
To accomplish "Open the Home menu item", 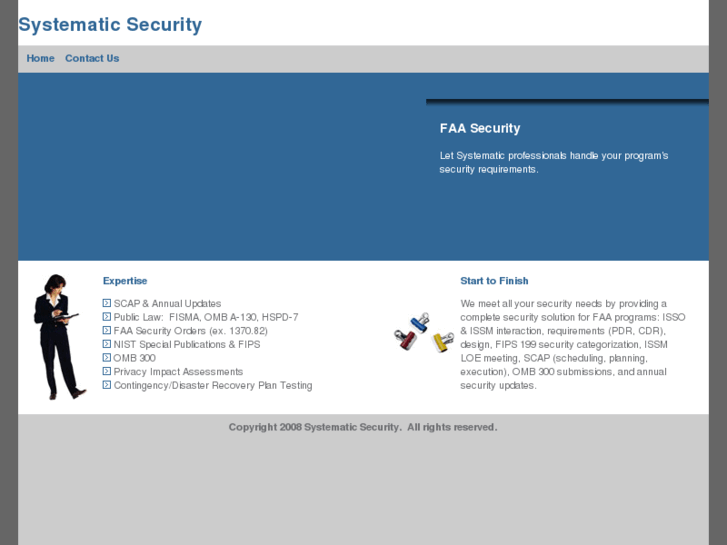I will coord(41,58).
